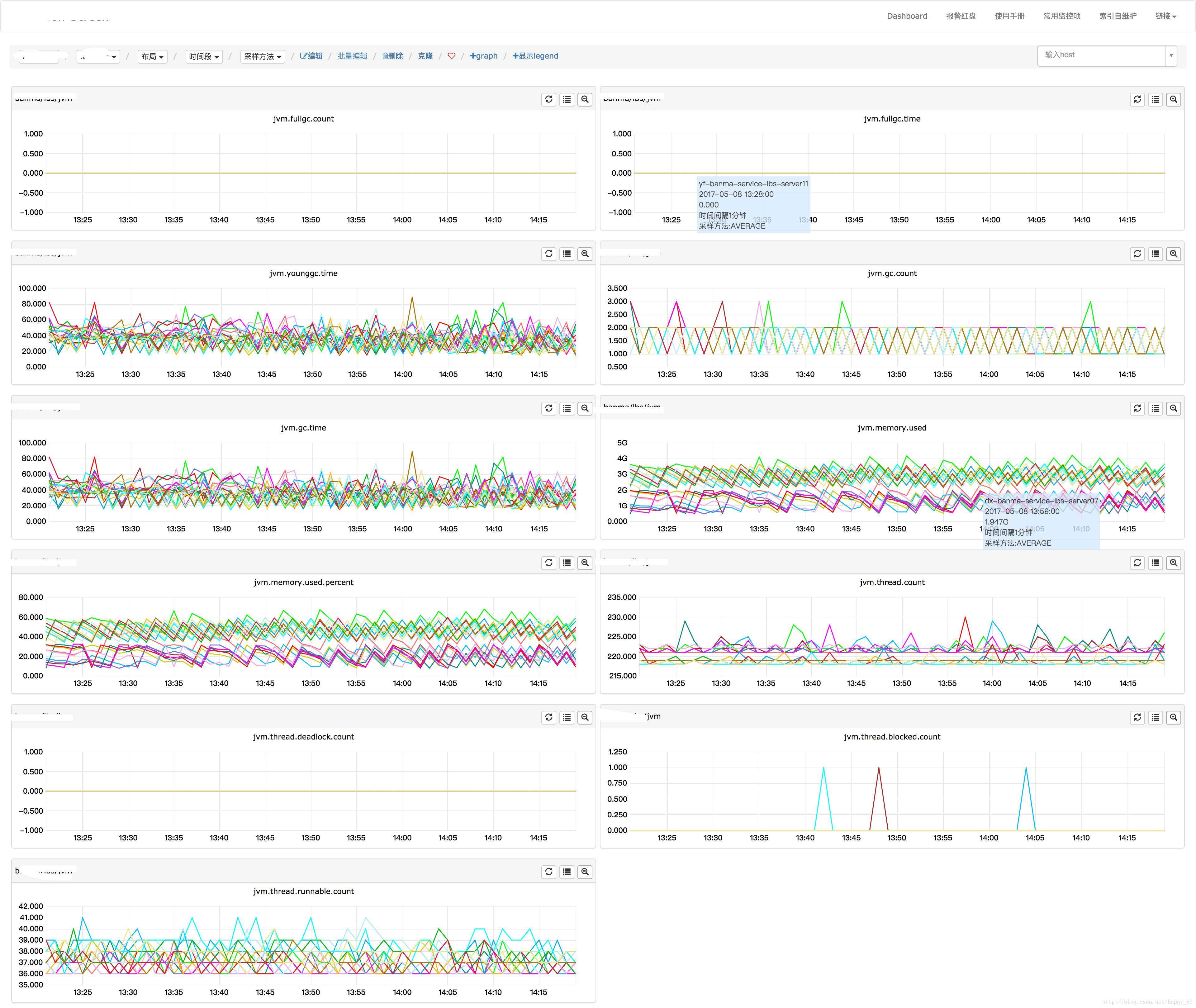Screen dimensions: 1196x1008
Task: Focus the 输入host input field
Action: (x=1102, y=55)
